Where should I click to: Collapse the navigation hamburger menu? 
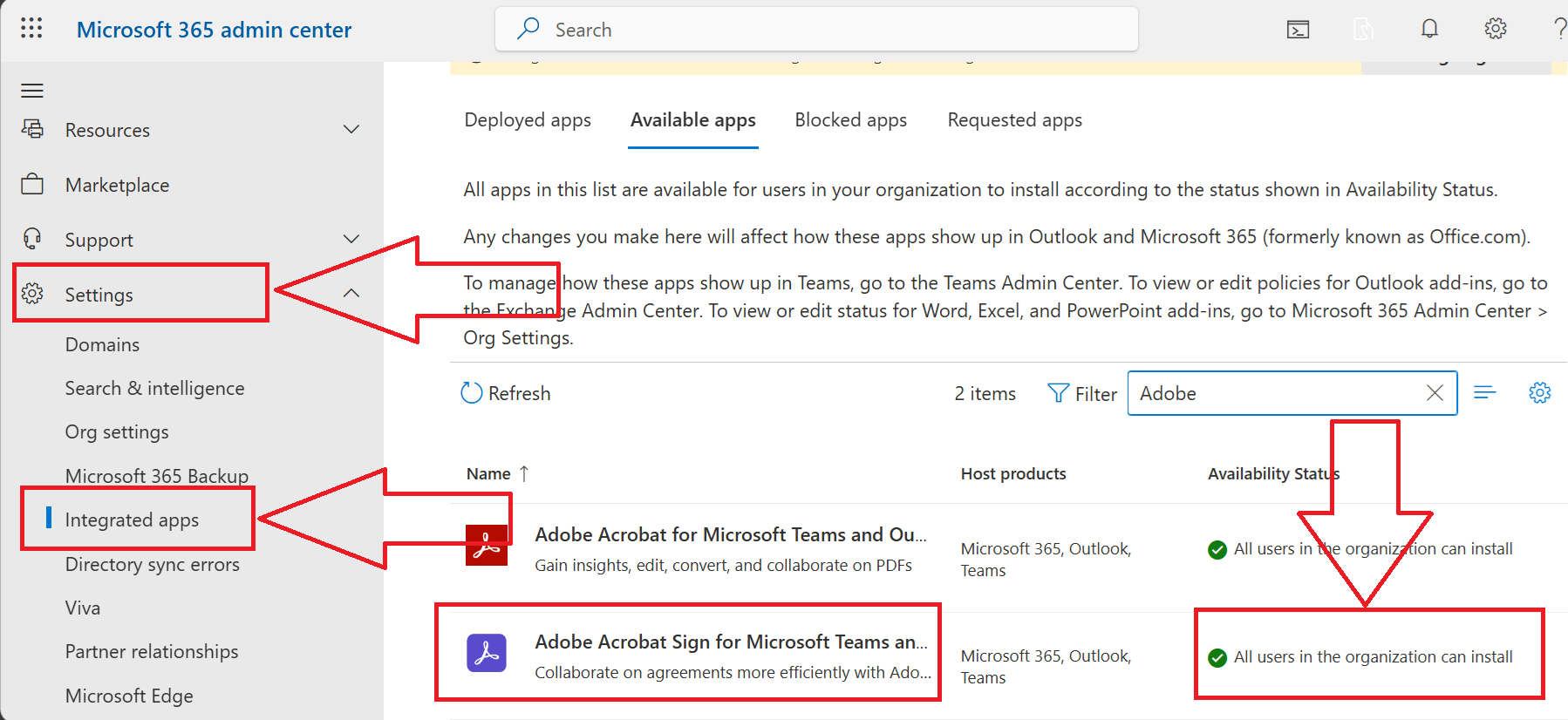click(32, 91)
